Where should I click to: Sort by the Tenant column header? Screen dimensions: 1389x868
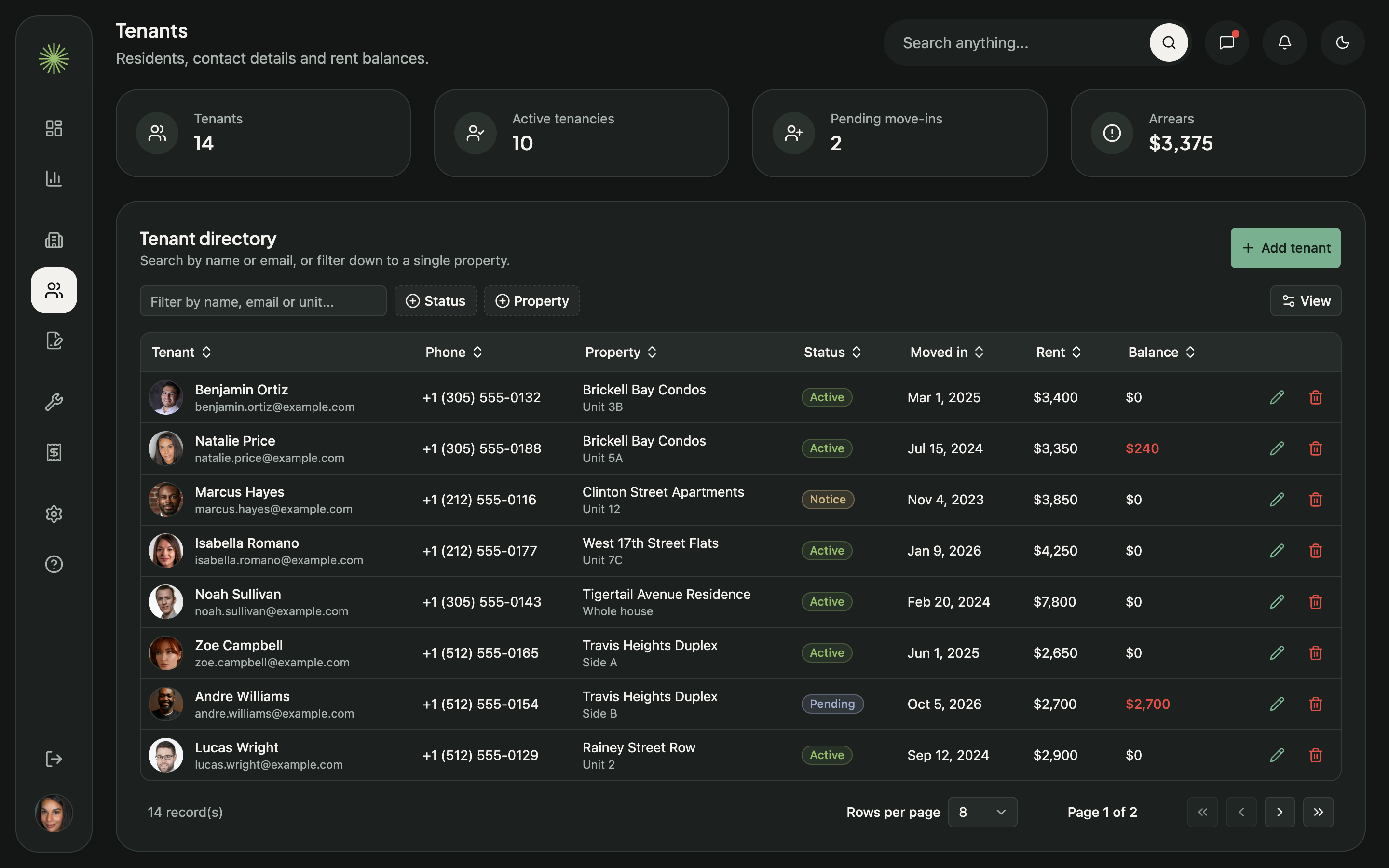click(x=181, y=352)
